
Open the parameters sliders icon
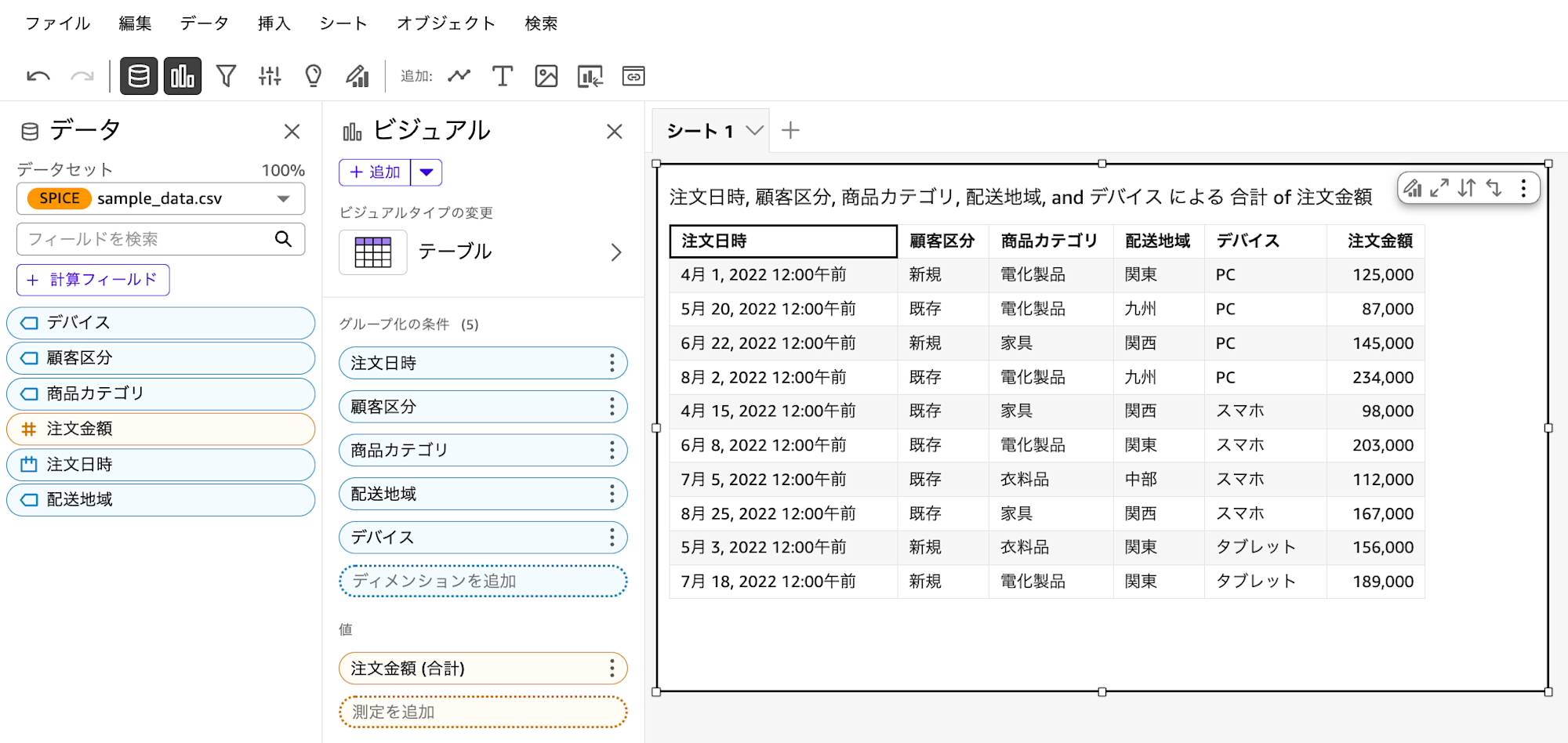(269, 75)
